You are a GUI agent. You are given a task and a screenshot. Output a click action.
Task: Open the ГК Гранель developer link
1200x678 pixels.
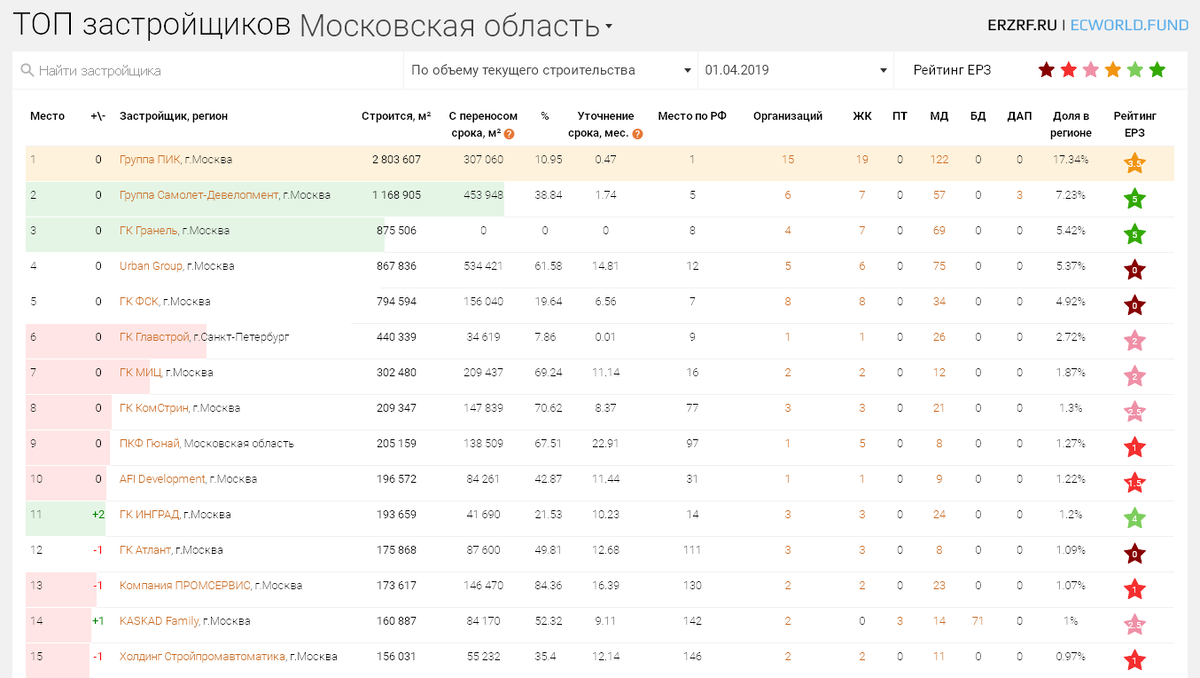[x=148, y=230]
